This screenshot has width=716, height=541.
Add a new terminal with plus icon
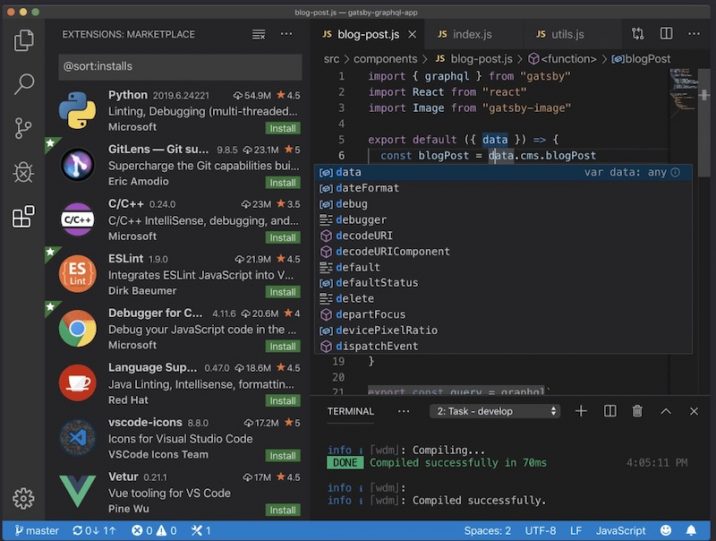(581, 411)
